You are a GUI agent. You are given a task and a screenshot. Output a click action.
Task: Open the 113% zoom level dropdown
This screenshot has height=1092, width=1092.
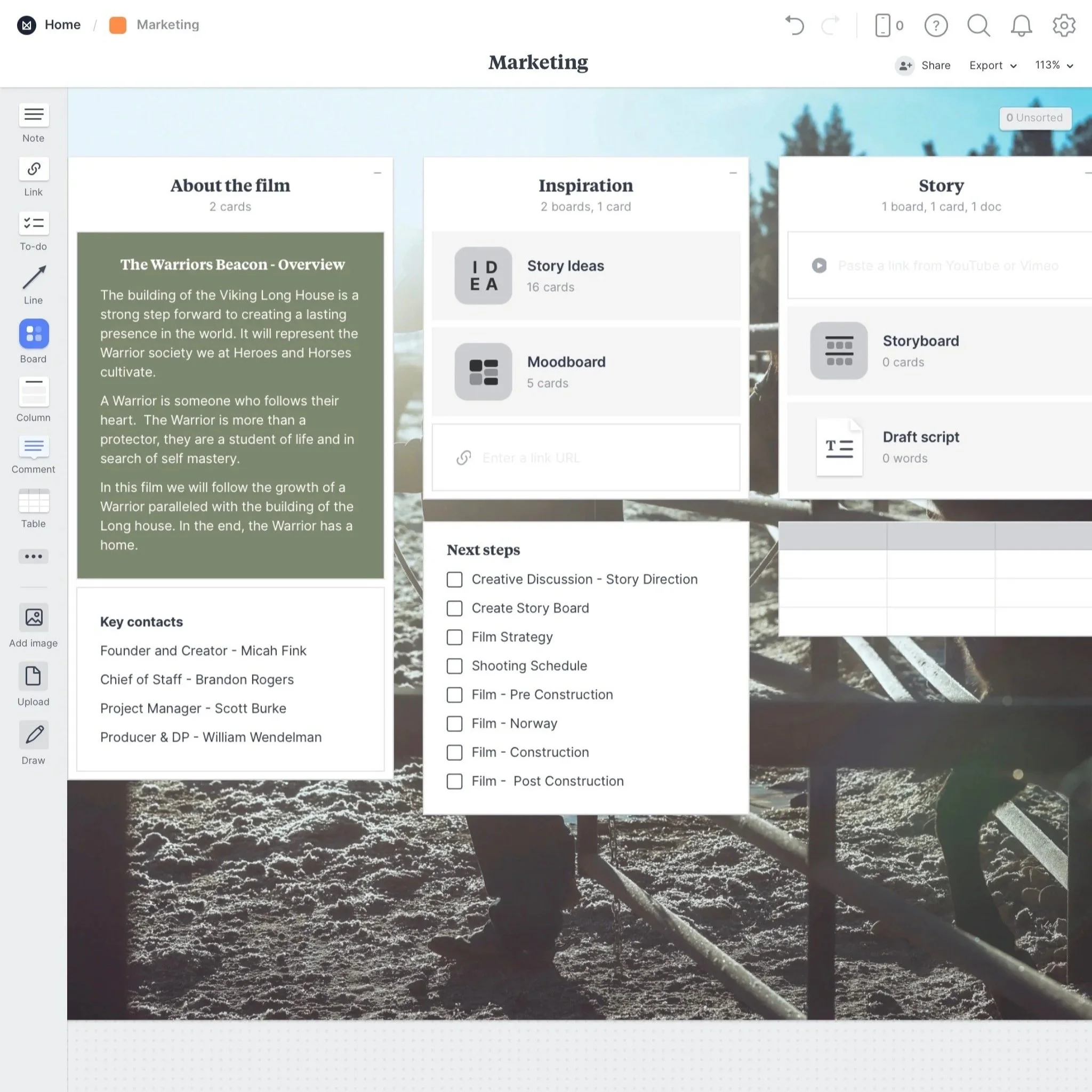1054,66
